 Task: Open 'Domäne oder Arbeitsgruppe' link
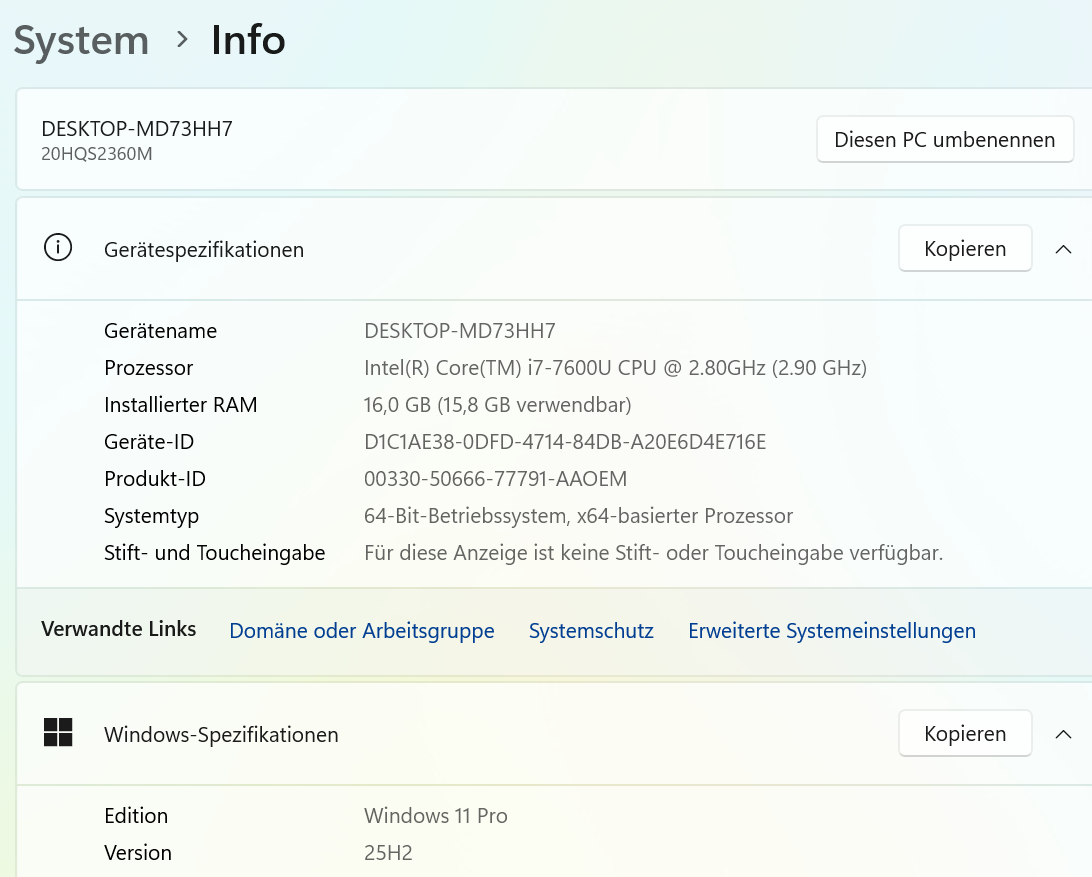pos(361,630)
